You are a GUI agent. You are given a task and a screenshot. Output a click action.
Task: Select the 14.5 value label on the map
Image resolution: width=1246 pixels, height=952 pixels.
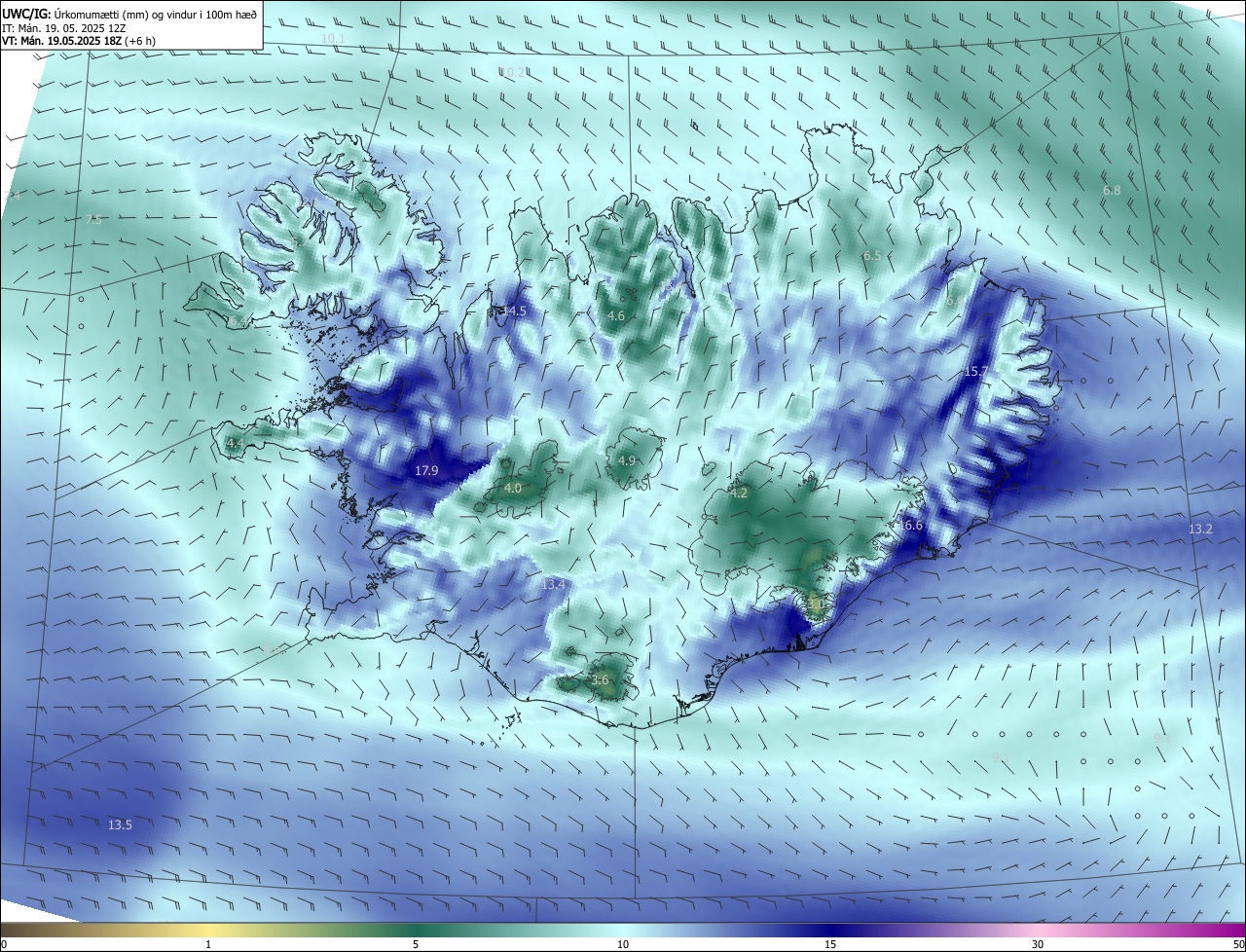click(x=514, y=311)
